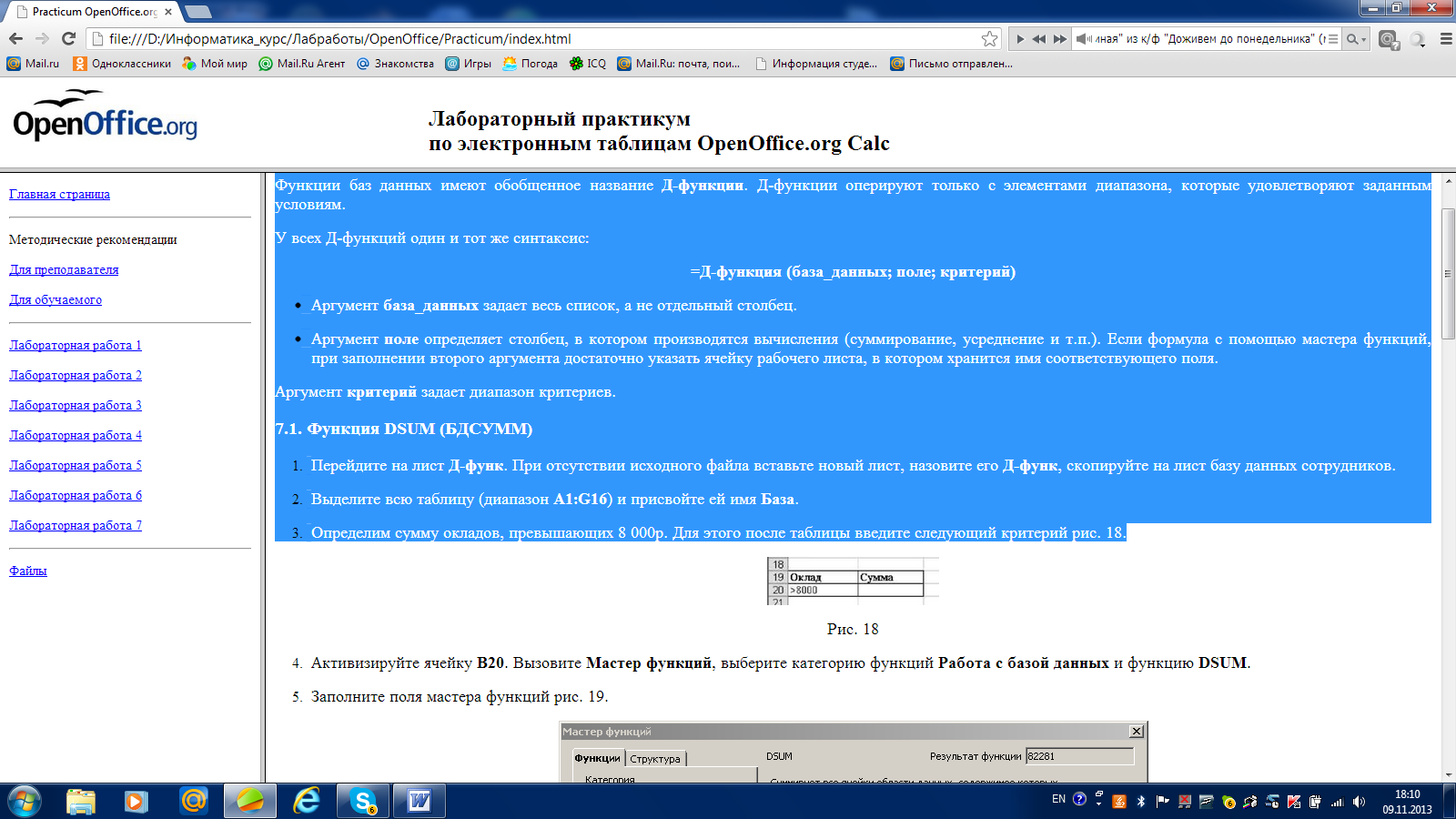Open the media player taskbar icon
The image size is (1456, 819).
[136, 801]
